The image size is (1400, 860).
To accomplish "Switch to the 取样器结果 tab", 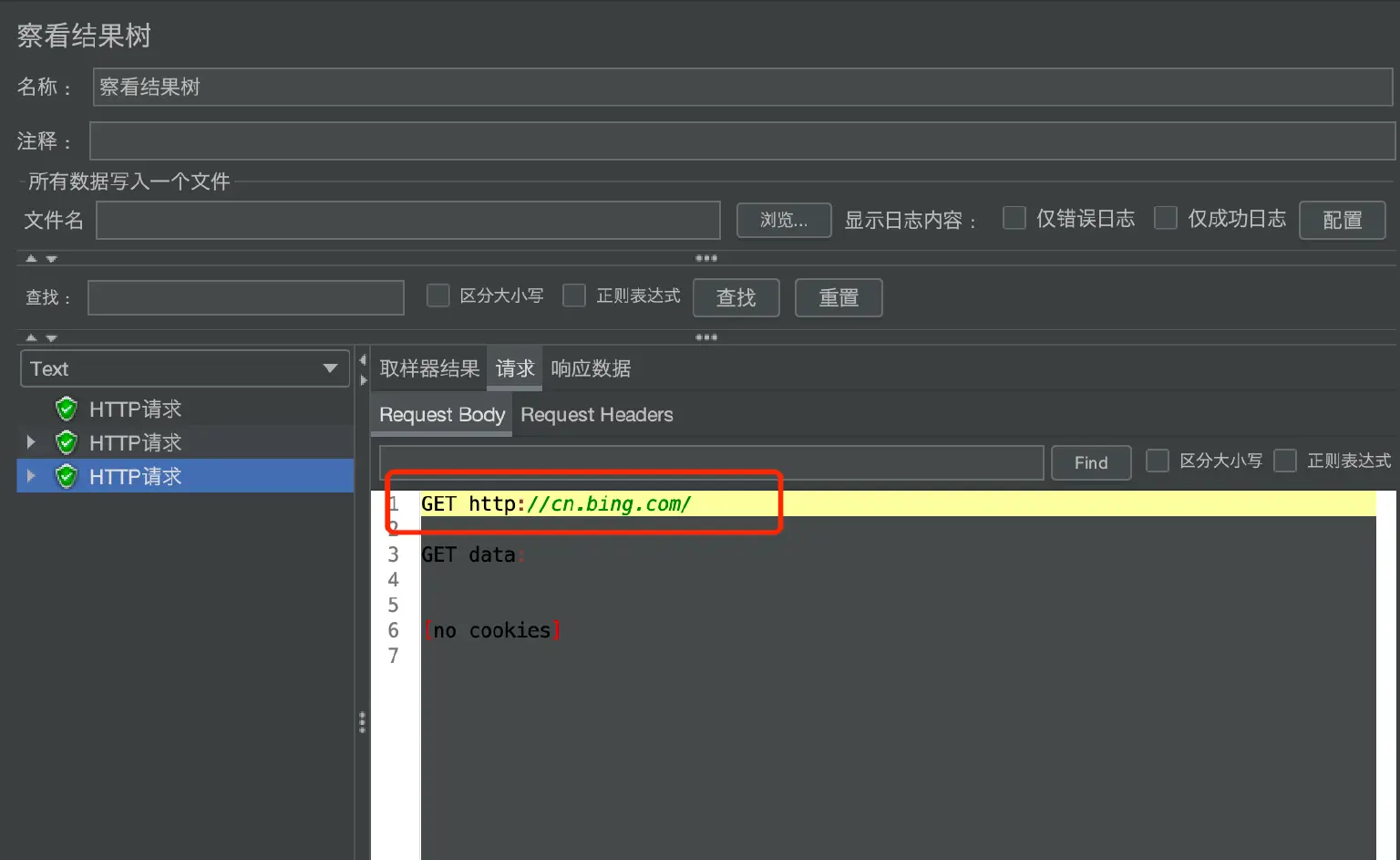I will pyautogui.click(x=428, y=368).
